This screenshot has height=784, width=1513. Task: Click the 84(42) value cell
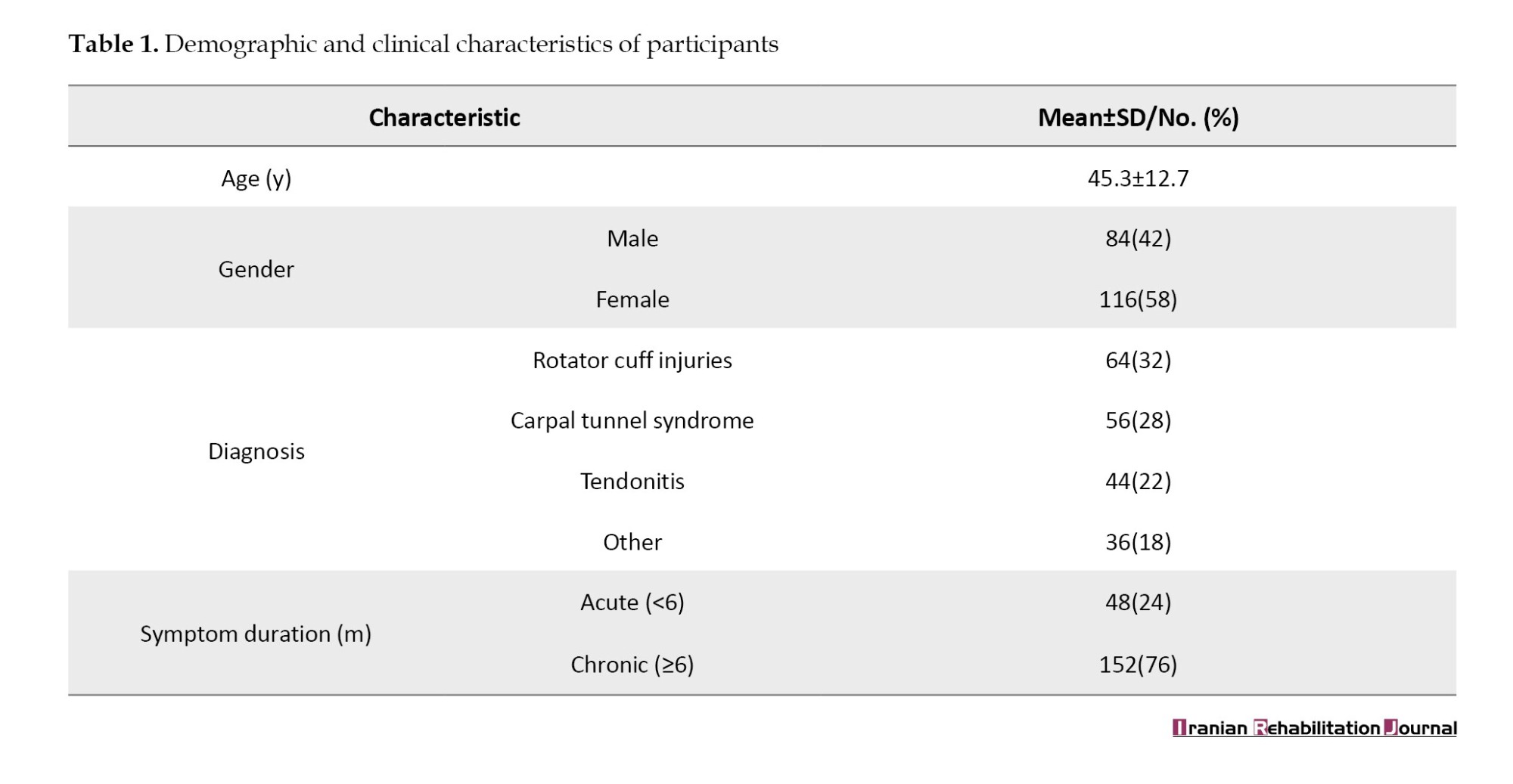[1138, 238]
